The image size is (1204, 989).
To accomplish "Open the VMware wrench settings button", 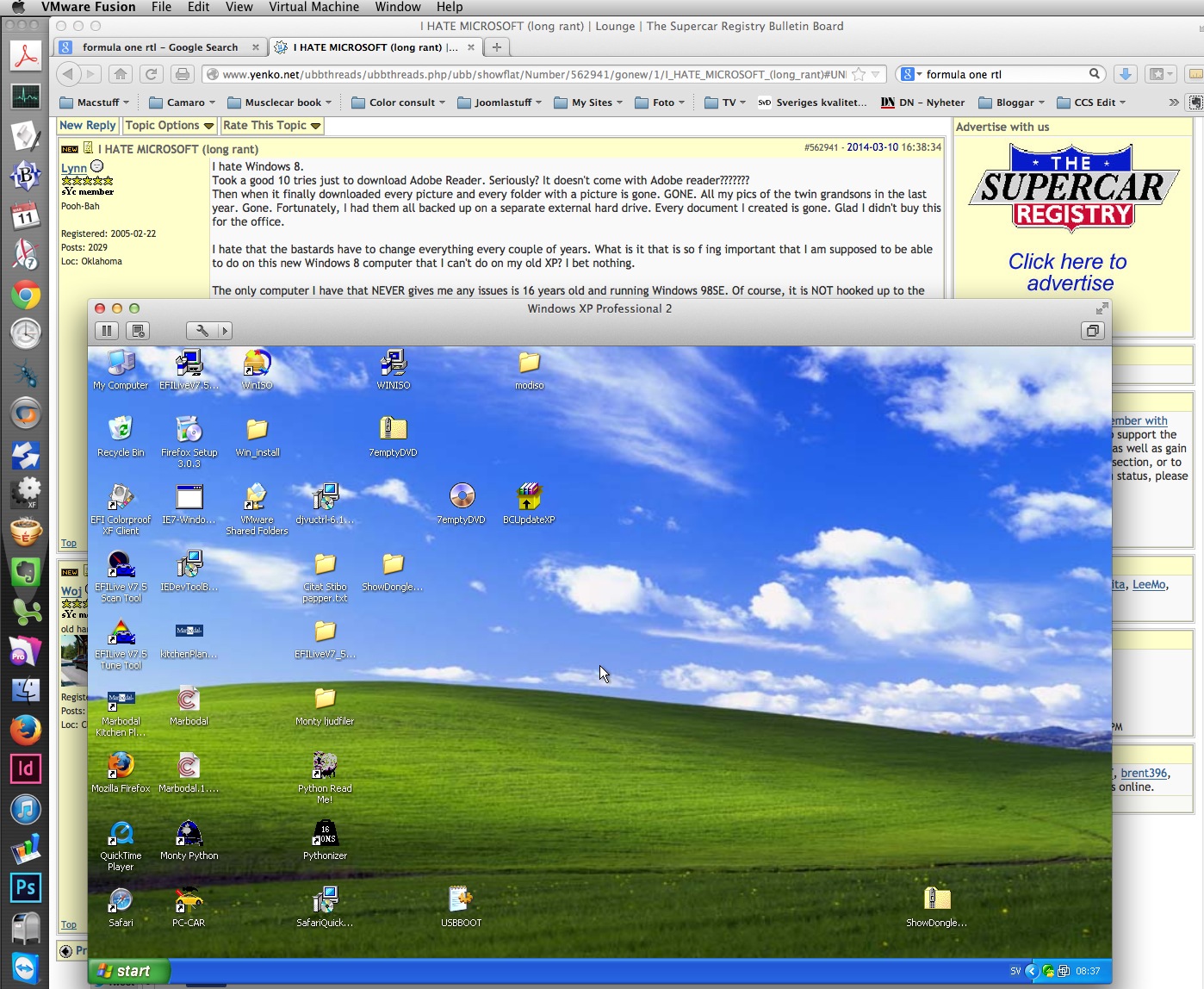I will pyautogui.click(x=202, y=331).
